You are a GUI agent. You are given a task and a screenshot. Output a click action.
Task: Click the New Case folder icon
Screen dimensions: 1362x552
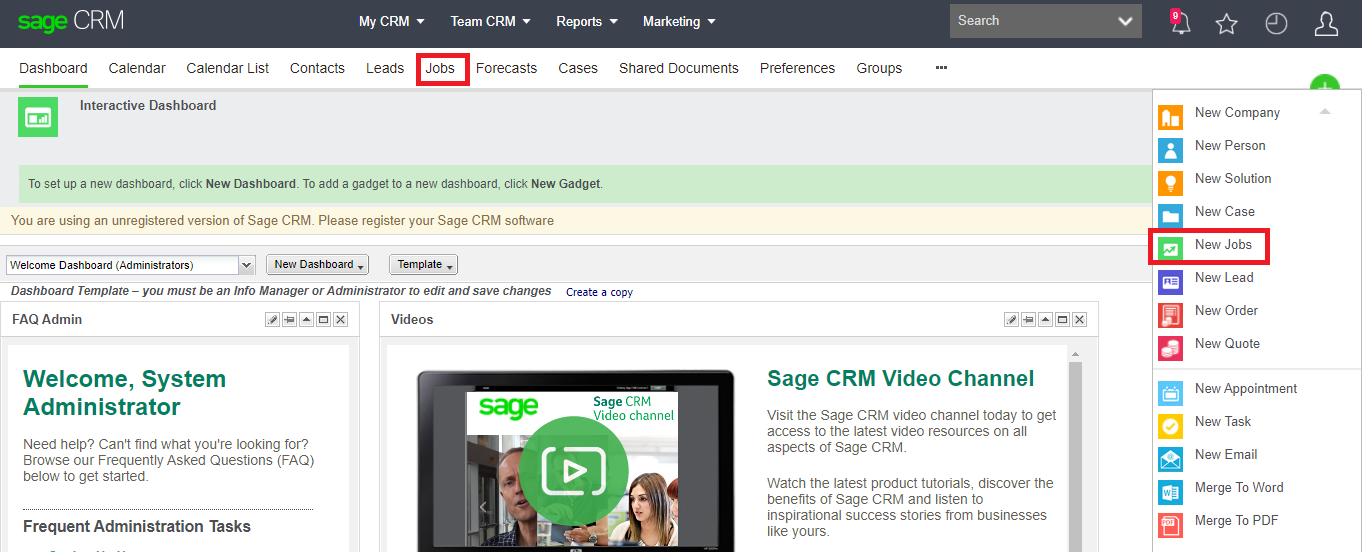(x=1170, y=217)
